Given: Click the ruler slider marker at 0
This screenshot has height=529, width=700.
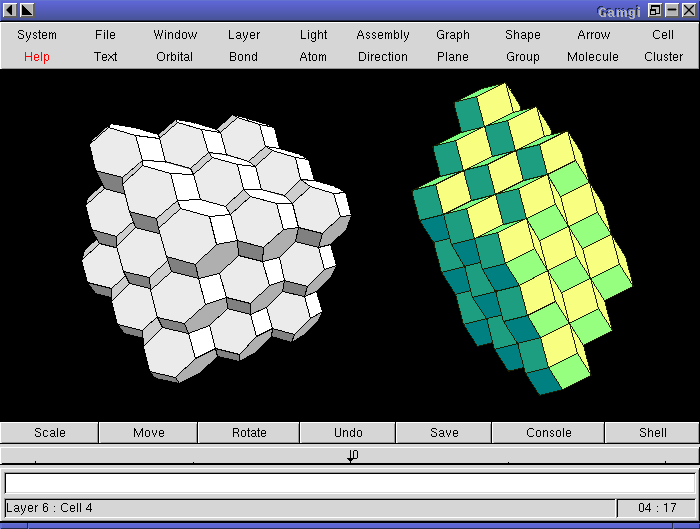Looking at the screenshot, I should pyautogui.click(x=352, y=456).
